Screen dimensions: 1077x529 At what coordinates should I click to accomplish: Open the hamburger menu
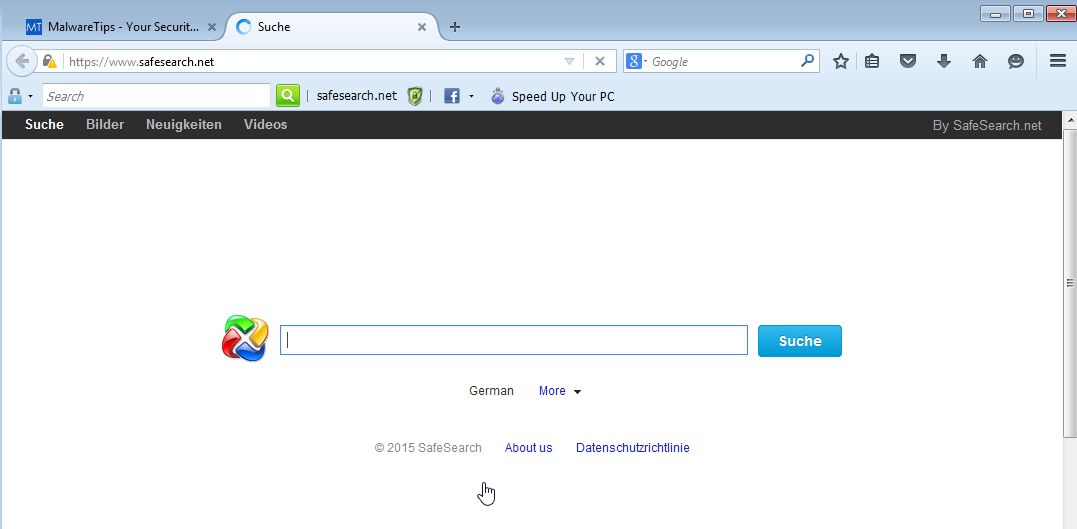click(1058, 61)
